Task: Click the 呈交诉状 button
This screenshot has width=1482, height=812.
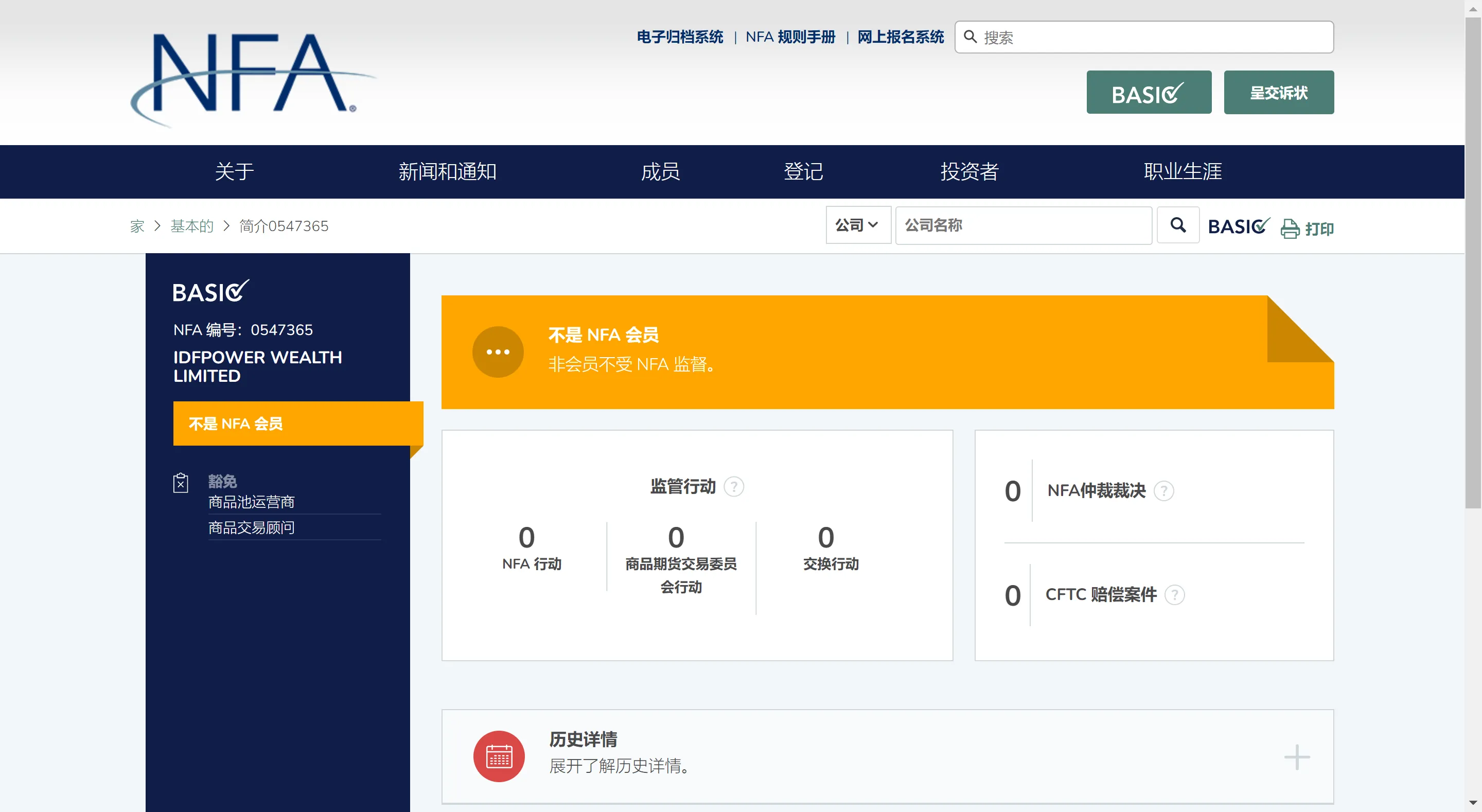Action: click(1278, 92)
